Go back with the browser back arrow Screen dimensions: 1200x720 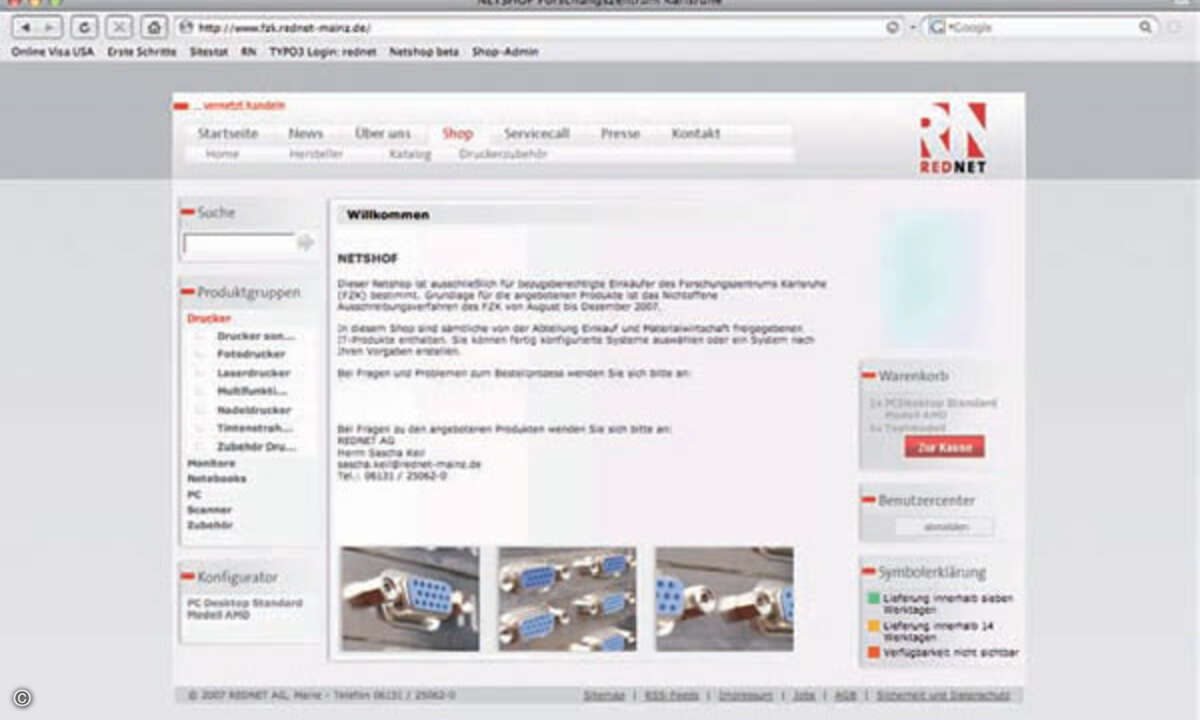click(25, 28)
